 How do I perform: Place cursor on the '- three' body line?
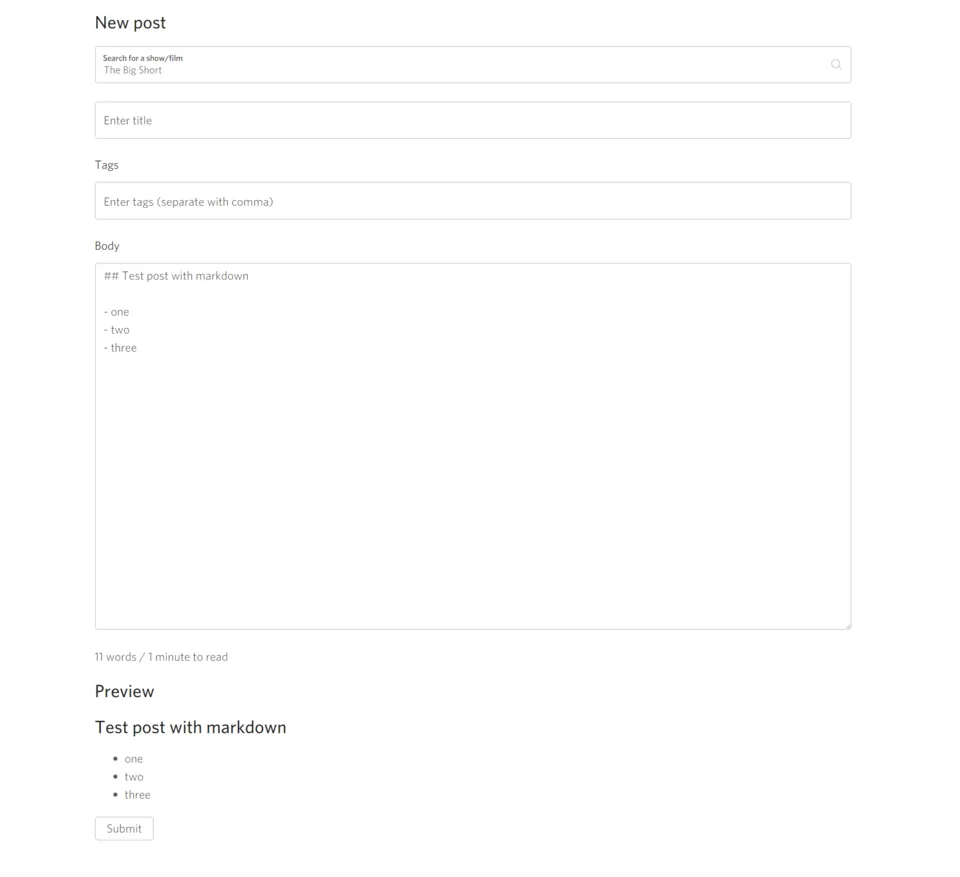121,348
